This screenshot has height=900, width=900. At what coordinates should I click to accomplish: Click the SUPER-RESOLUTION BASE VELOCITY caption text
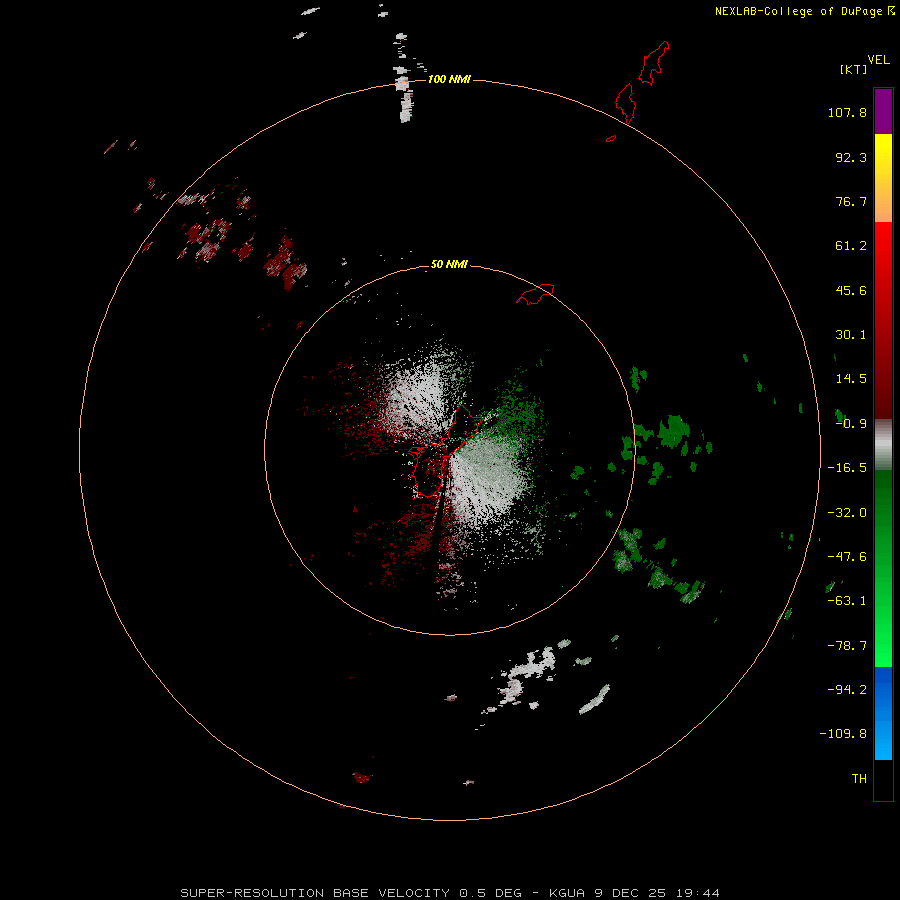315,893
